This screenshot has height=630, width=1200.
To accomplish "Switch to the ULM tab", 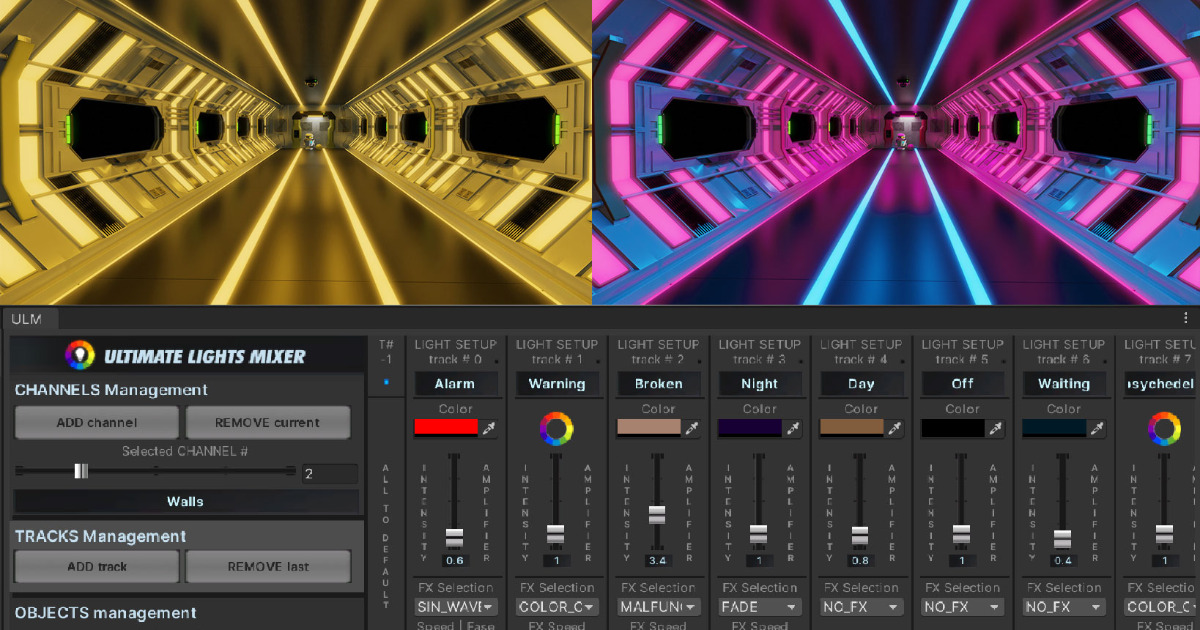I will point(28,320).
